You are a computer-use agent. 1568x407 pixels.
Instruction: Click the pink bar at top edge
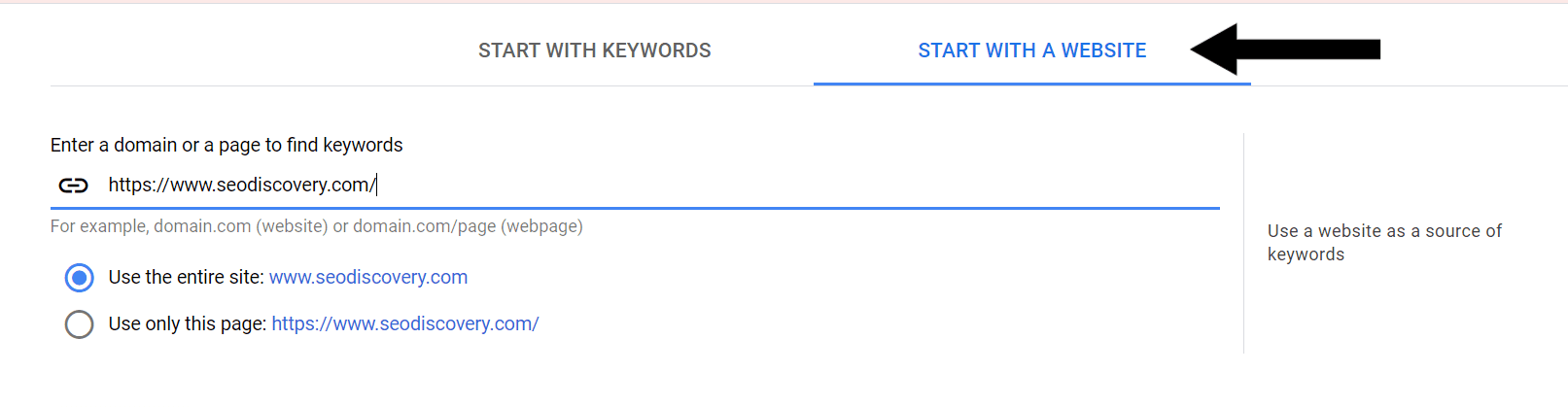coord(784,2)
